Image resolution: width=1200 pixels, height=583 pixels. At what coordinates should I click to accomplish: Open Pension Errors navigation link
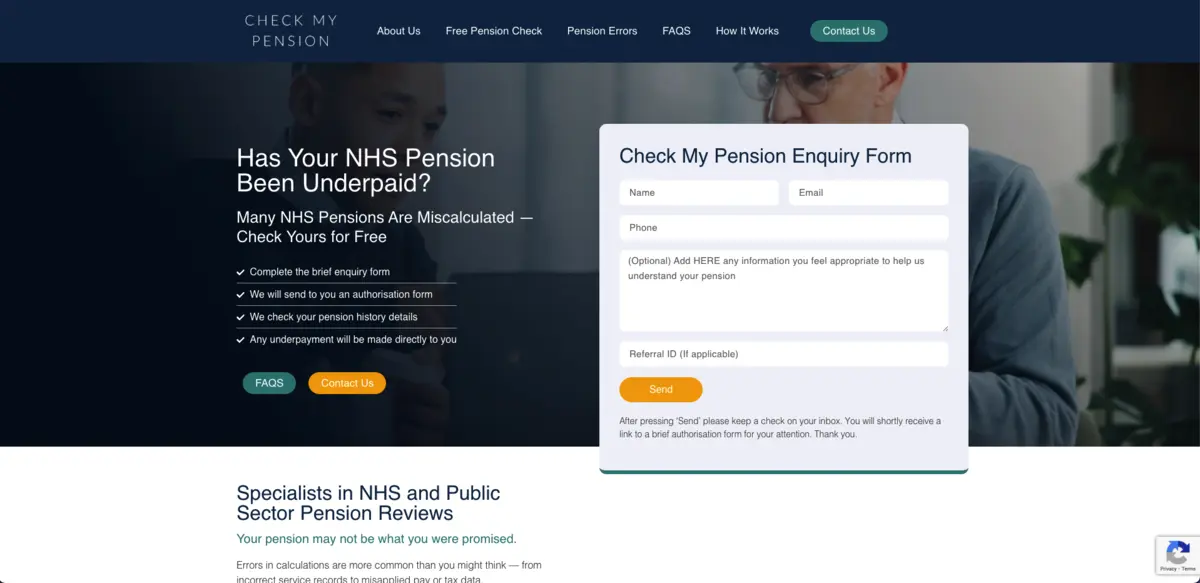point(602,31)
